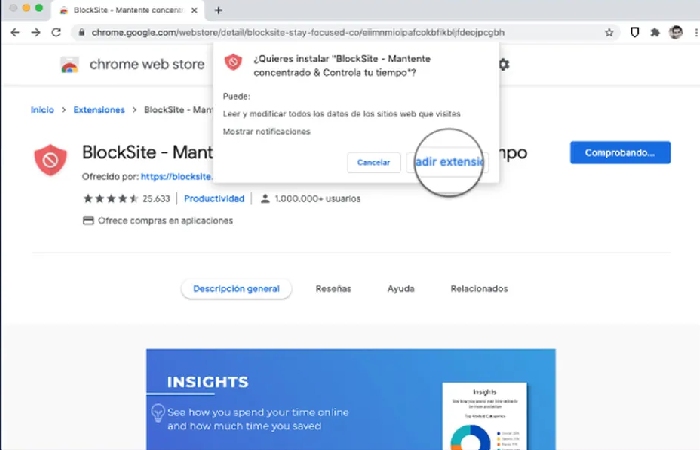Open the Web Store settings gear

click(x=504, y=64)
